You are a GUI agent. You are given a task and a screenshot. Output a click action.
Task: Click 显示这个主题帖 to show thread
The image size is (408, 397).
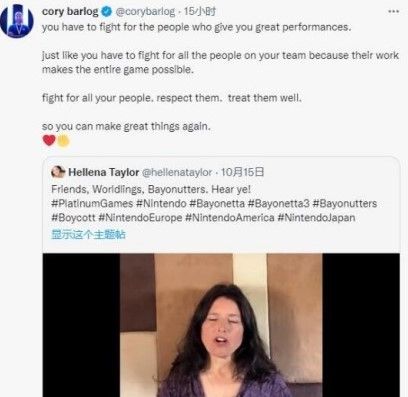(x=88, y=234)
